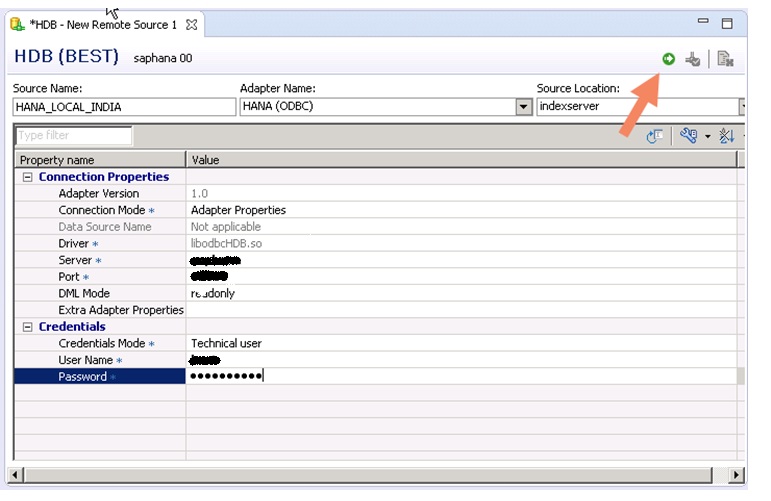Screen dimensions: 771x501
Task: Click the document icon in the header toolbar
Action: [x=725, y=59]
